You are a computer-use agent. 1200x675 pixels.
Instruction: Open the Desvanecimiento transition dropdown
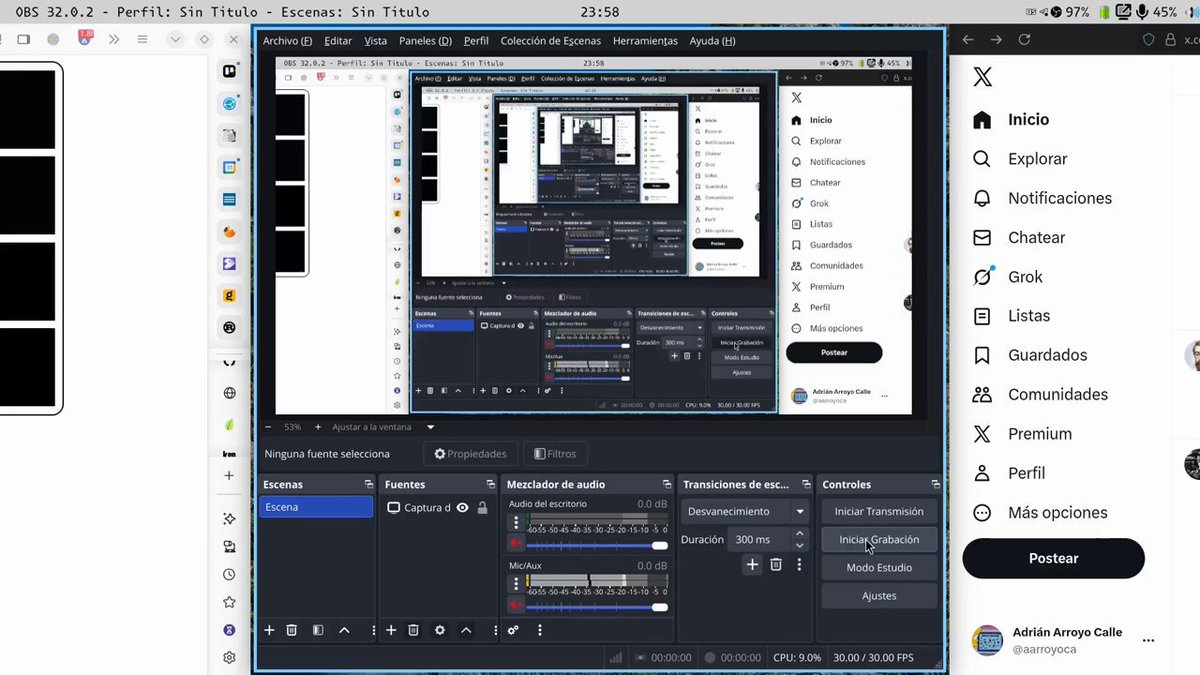tap(746, 511)
